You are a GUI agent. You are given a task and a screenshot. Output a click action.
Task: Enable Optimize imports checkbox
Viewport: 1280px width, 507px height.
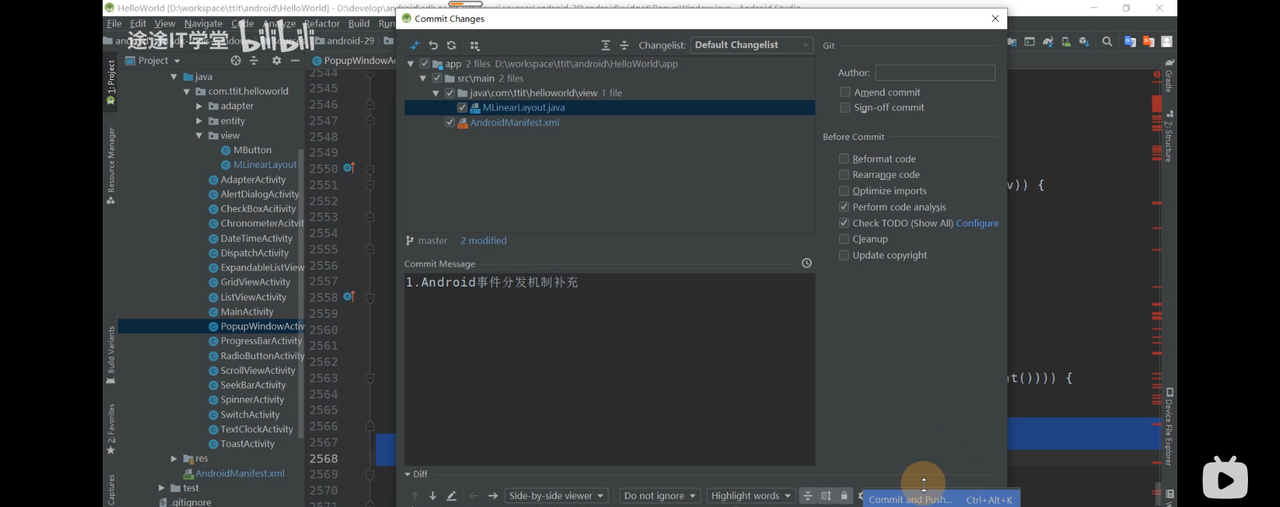point(844,191)
